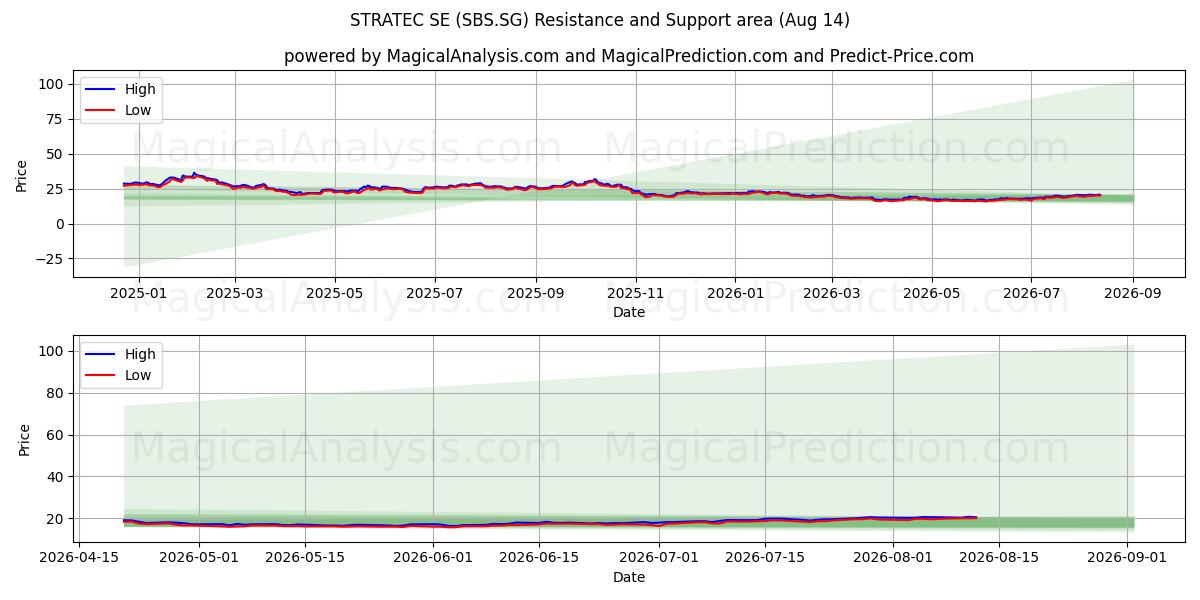Click the top chart 'Date' axis label
The image size is (1200, 600).
629,312
